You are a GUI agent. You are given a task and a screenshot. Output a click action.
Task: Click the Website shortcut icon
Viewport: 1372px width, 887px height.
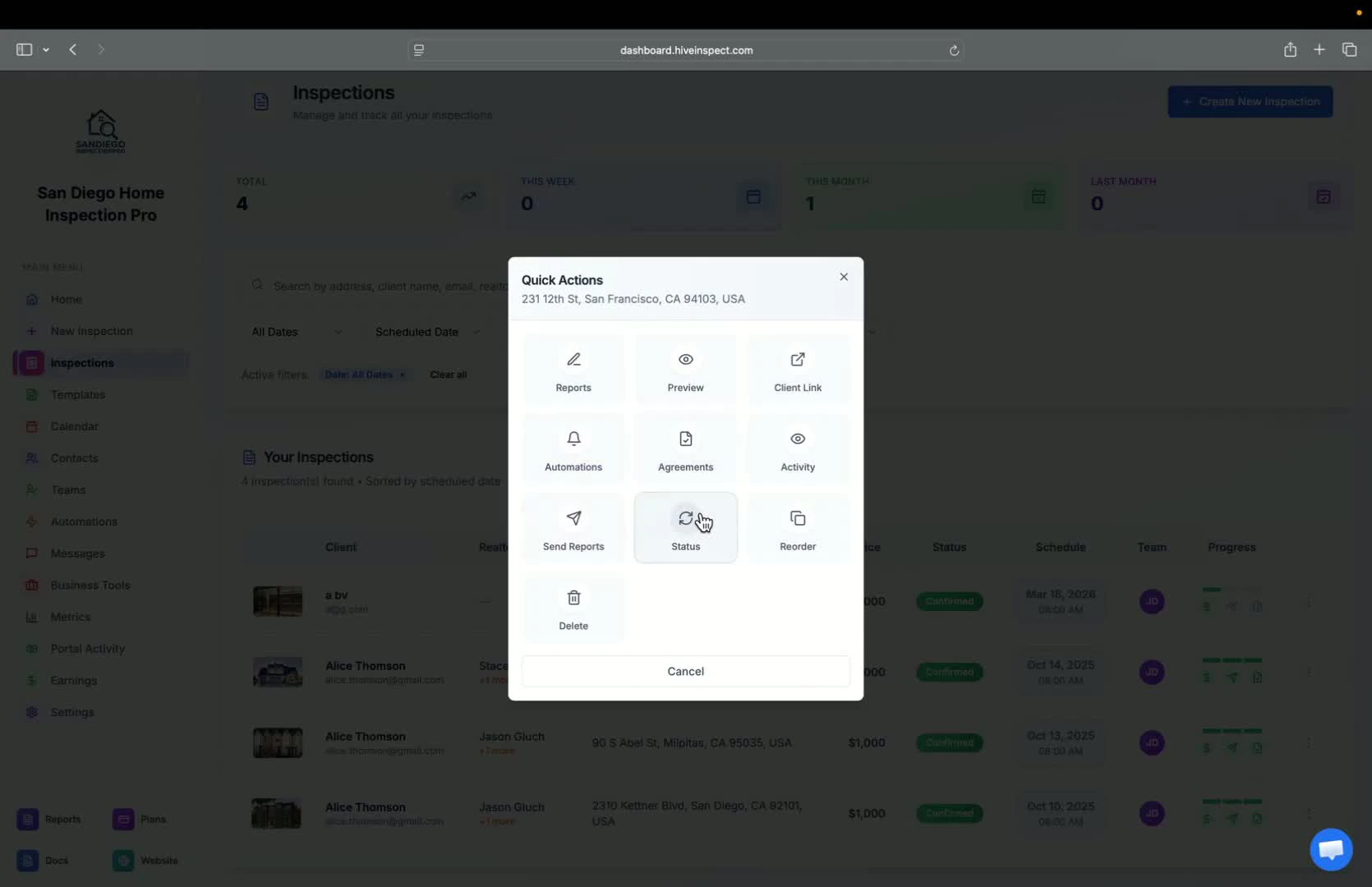[x=123, y=861]
